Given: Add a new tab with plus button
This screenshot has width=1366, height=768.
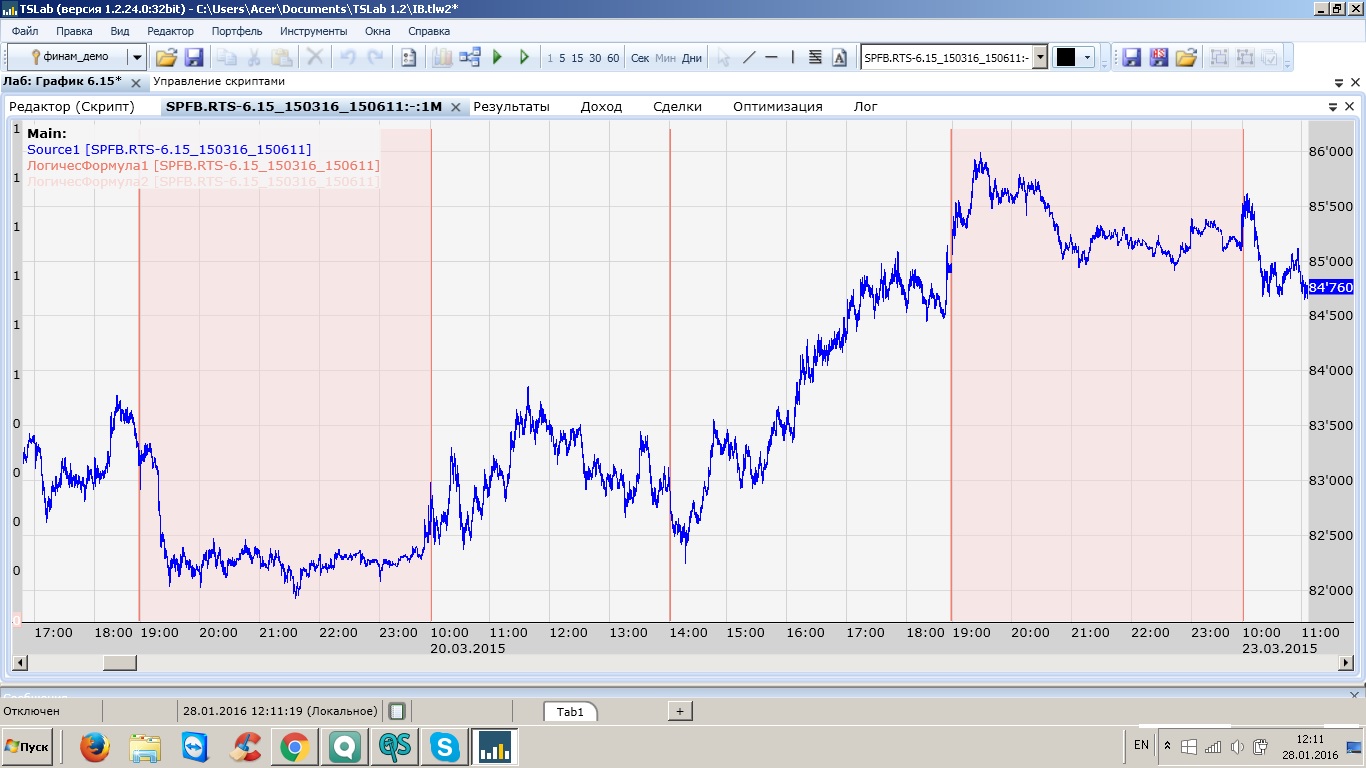Looking at the screenshot, I should tap(679, 711).
